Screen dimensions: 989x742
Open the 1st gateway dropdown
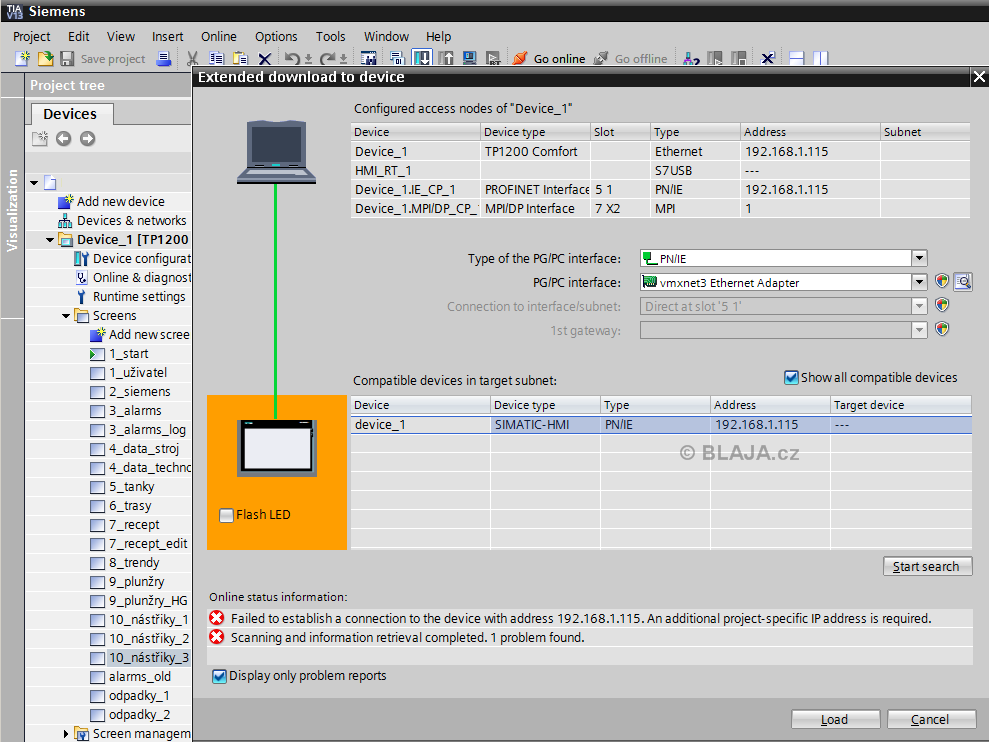[920, 330]
